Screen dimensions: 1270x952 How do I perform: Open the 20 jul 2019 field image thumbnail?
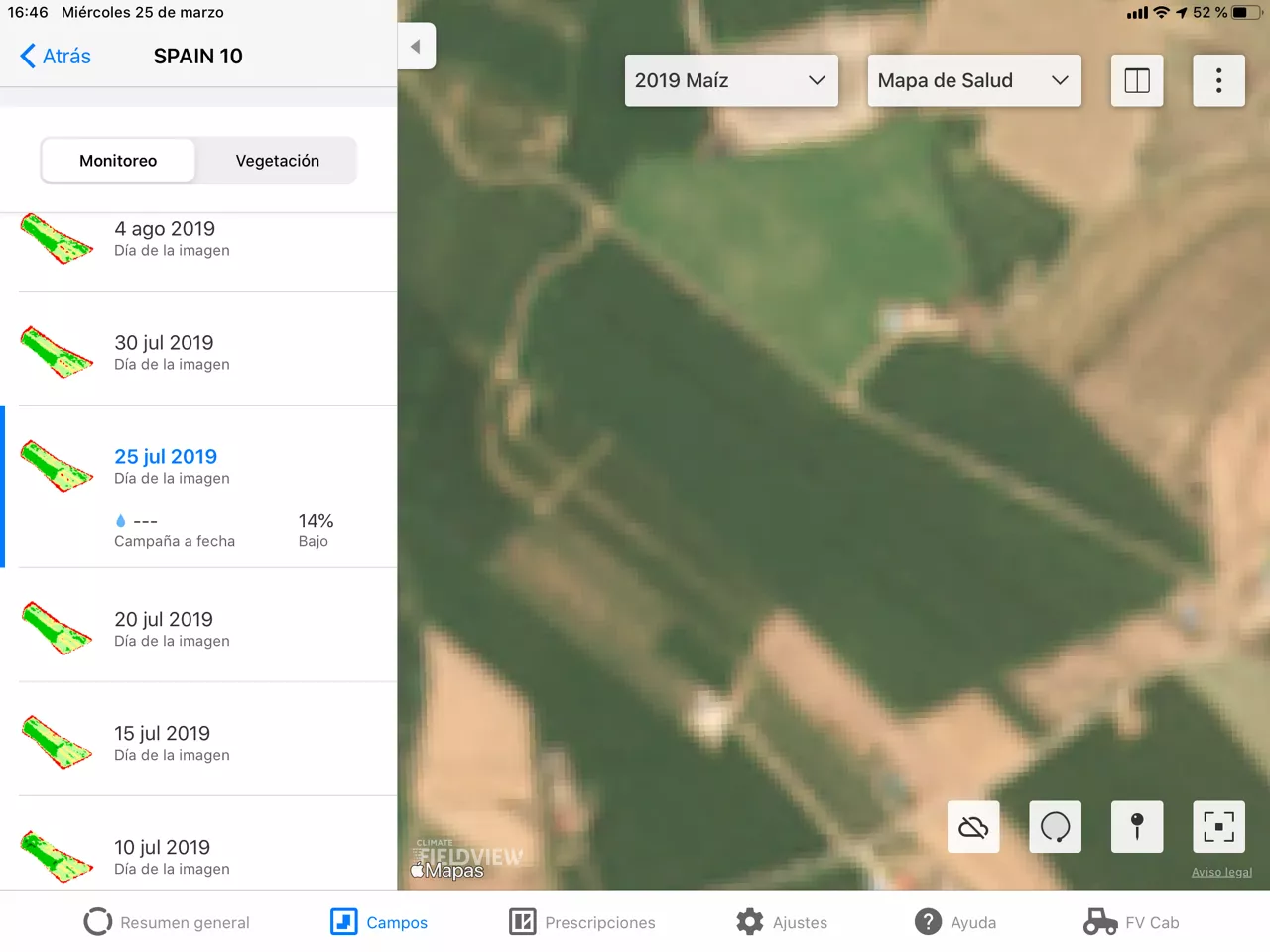[x=57, y=628]
